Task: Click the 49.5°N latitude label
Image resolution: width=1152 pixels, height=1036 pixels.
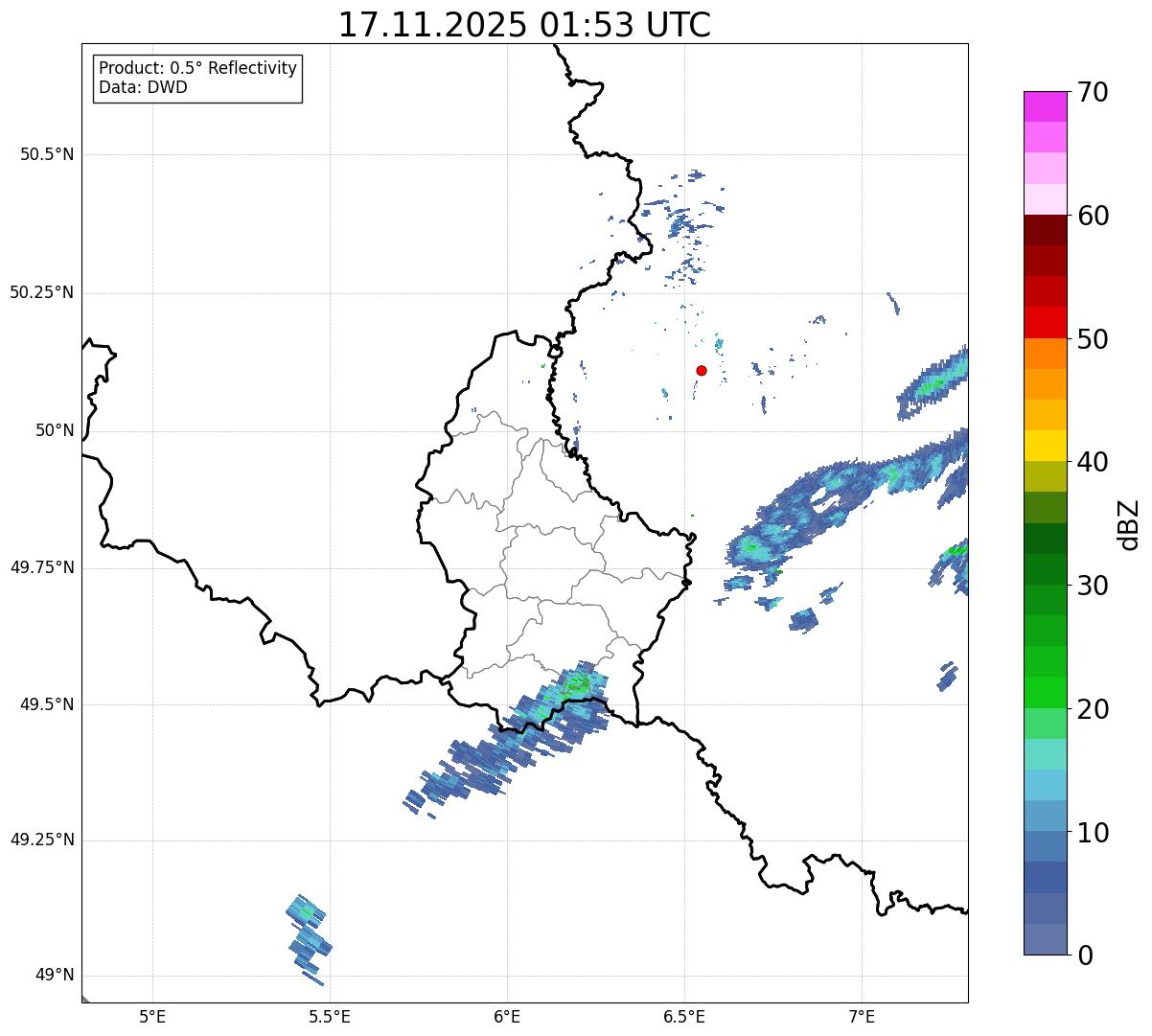Action: point(47,704)
